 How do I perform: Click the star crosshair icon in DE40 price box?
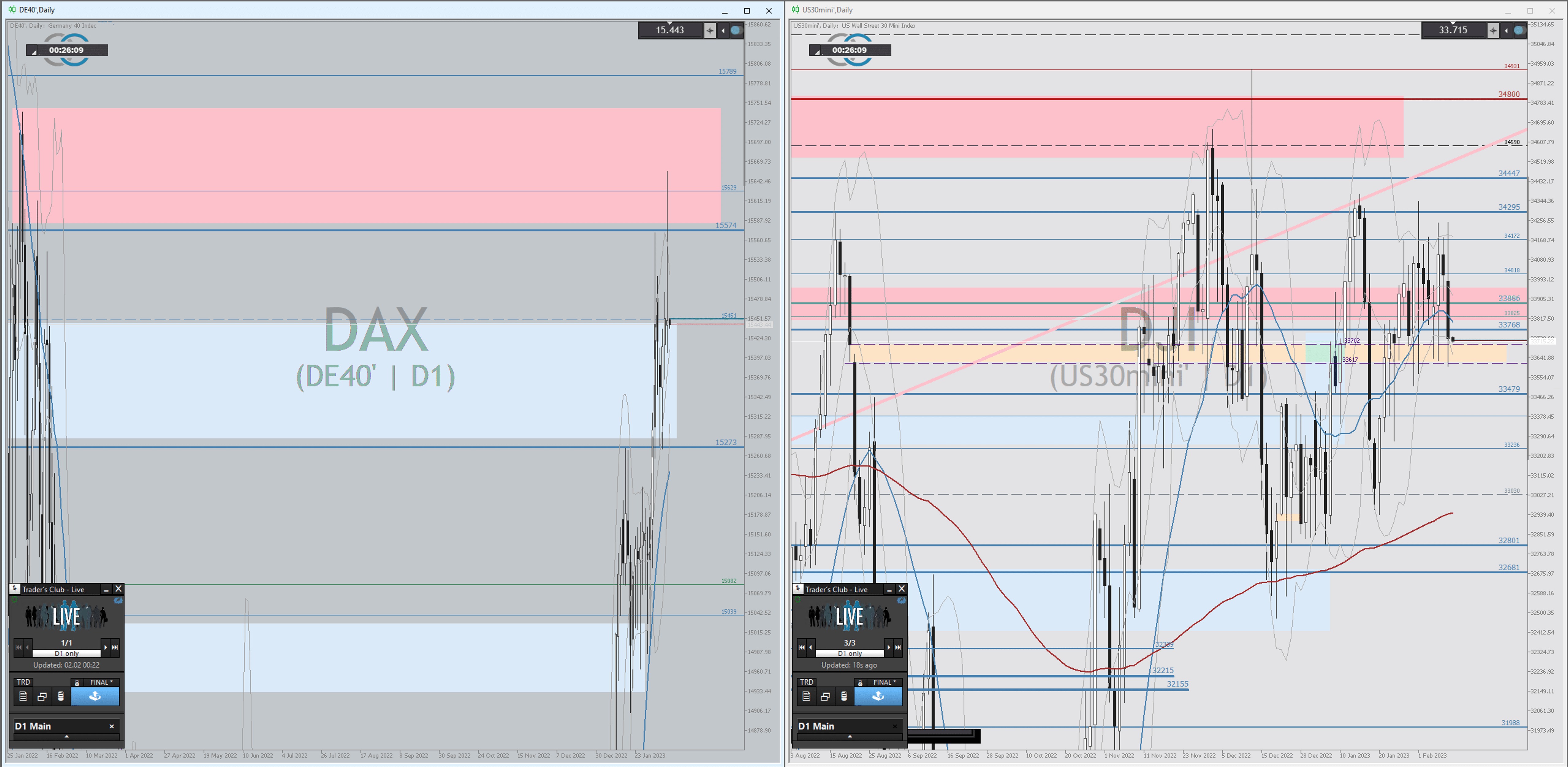pyautogui.click(x=710, y=30)
